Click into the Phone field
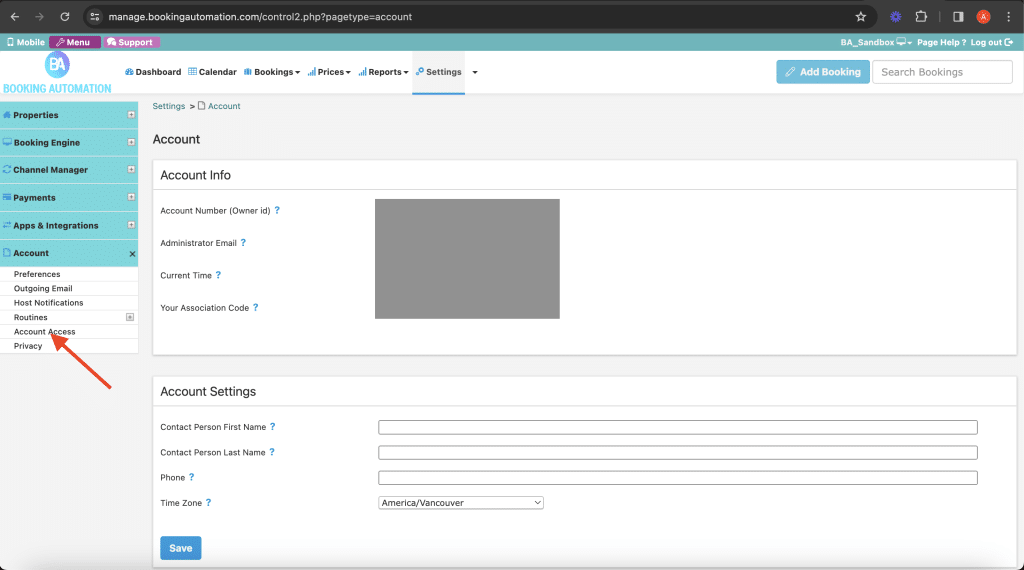The image size is (1024, 570). click(x=678, y=478)
